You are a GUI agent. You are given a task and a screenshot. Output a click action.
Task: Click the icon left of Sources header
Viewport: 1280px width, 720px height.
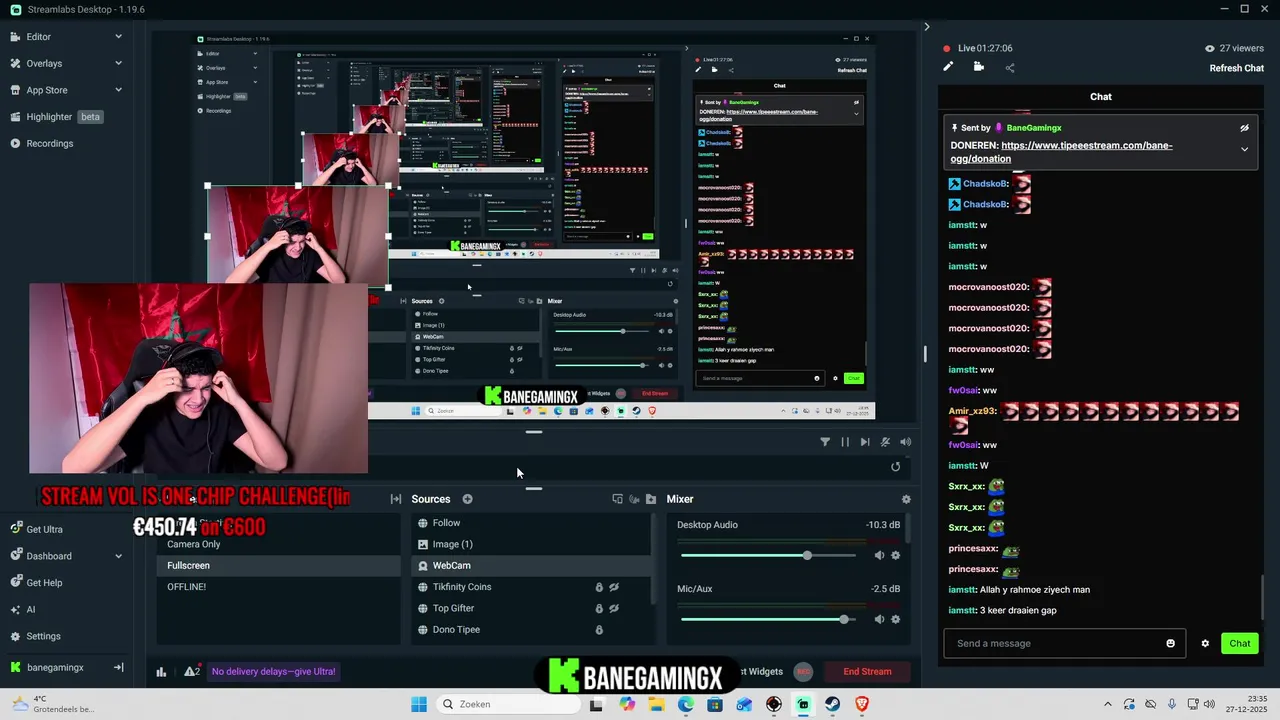[396, 499]
